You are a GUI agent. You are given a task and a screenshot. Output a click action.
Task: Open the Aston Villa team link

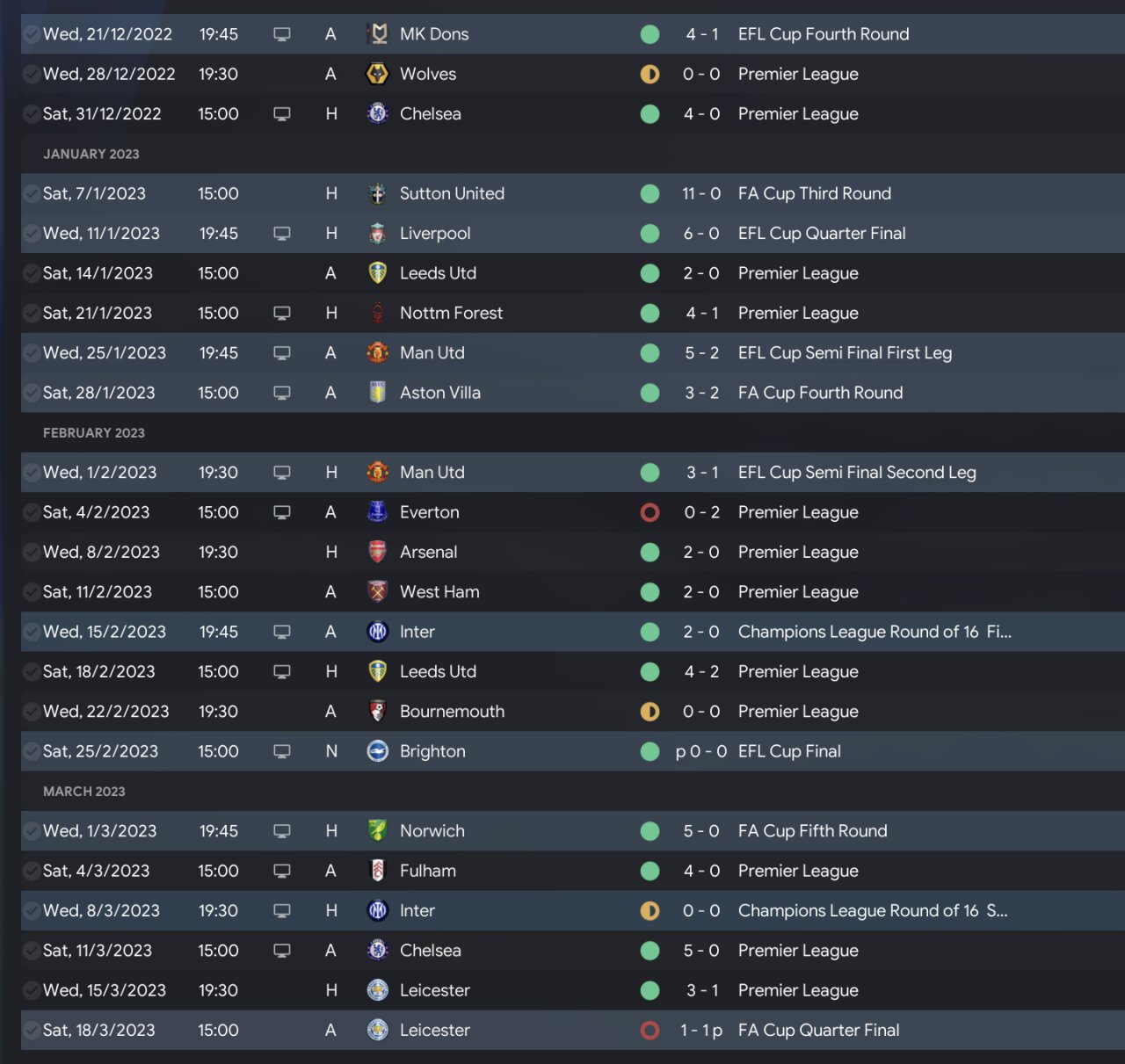pyautogui.click(x=440, y=393)
